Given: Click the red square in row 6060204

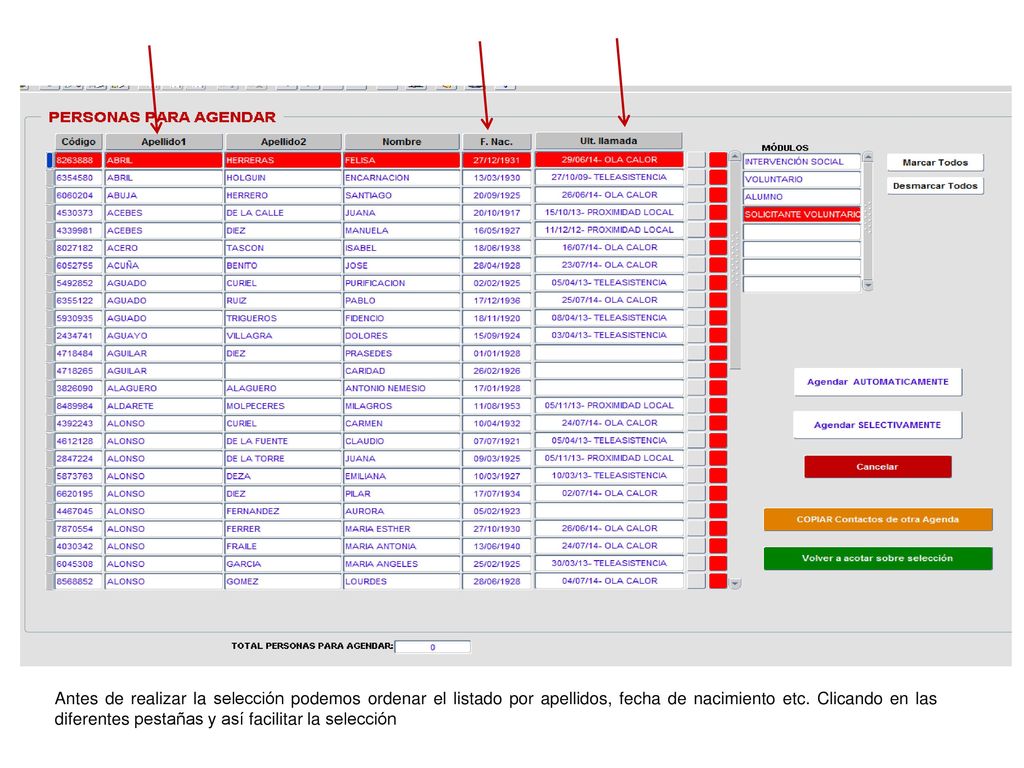Looking at the screenshot, I should [718, 195].
